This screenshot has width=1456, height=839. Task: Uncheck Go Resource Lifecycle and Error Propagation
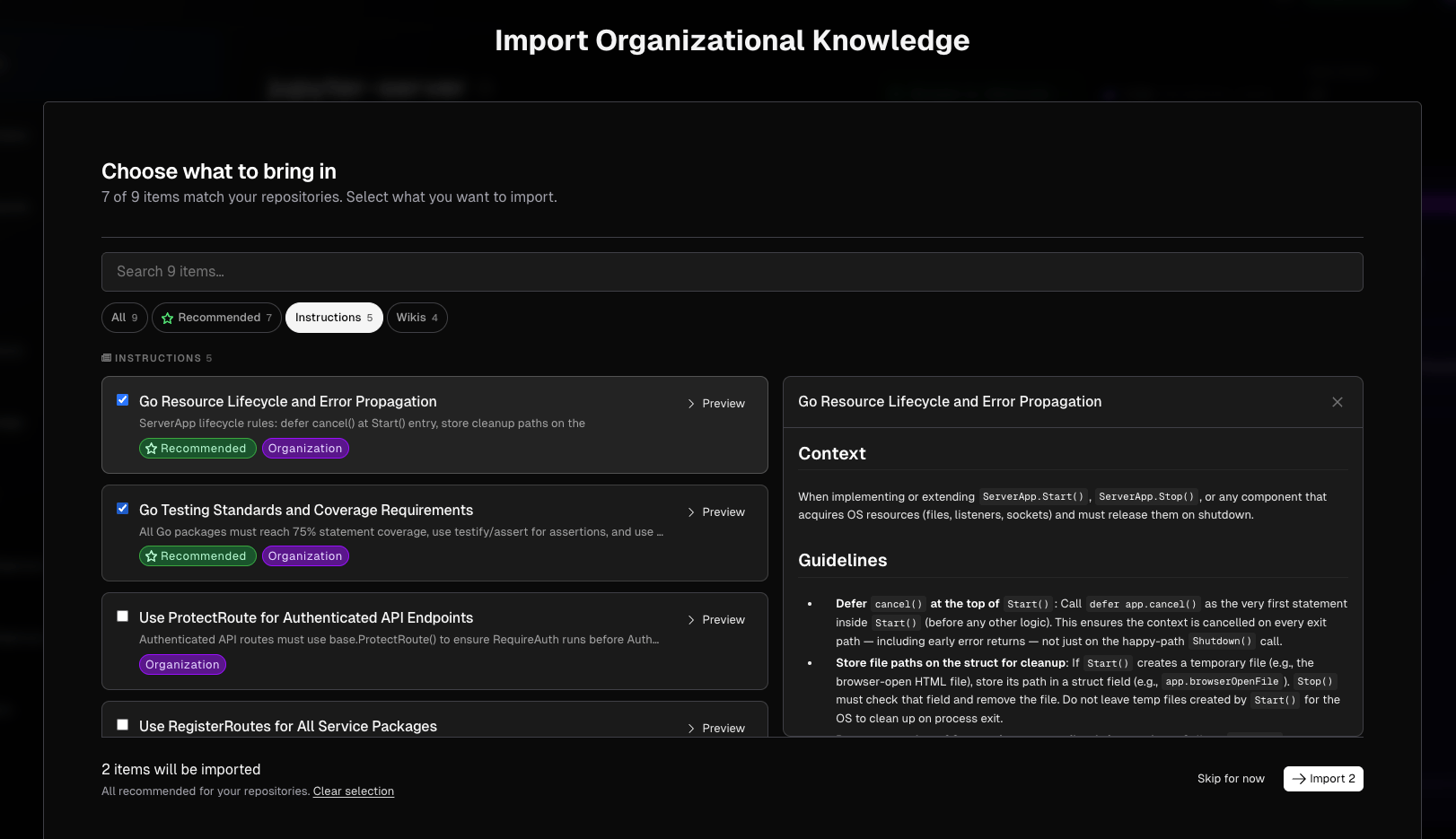(123, 400)
